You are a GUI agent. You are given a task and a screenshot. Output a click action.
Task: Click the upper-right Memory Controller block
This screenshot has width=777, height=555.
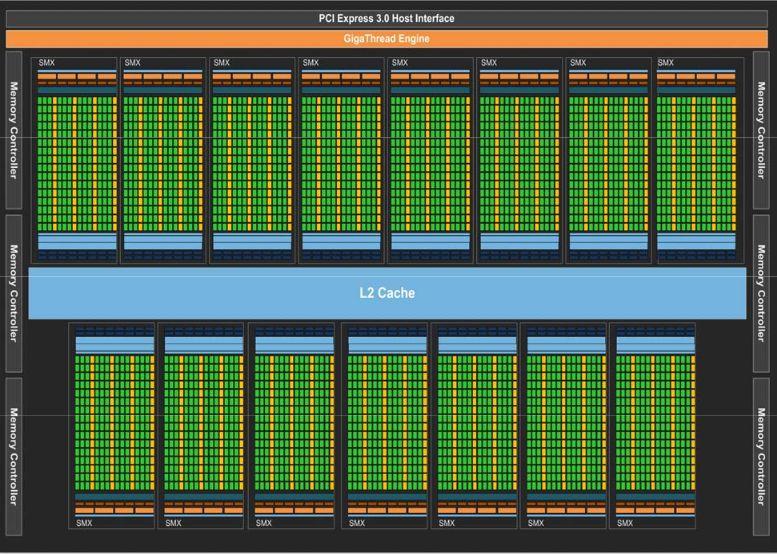tap(761, 130)
